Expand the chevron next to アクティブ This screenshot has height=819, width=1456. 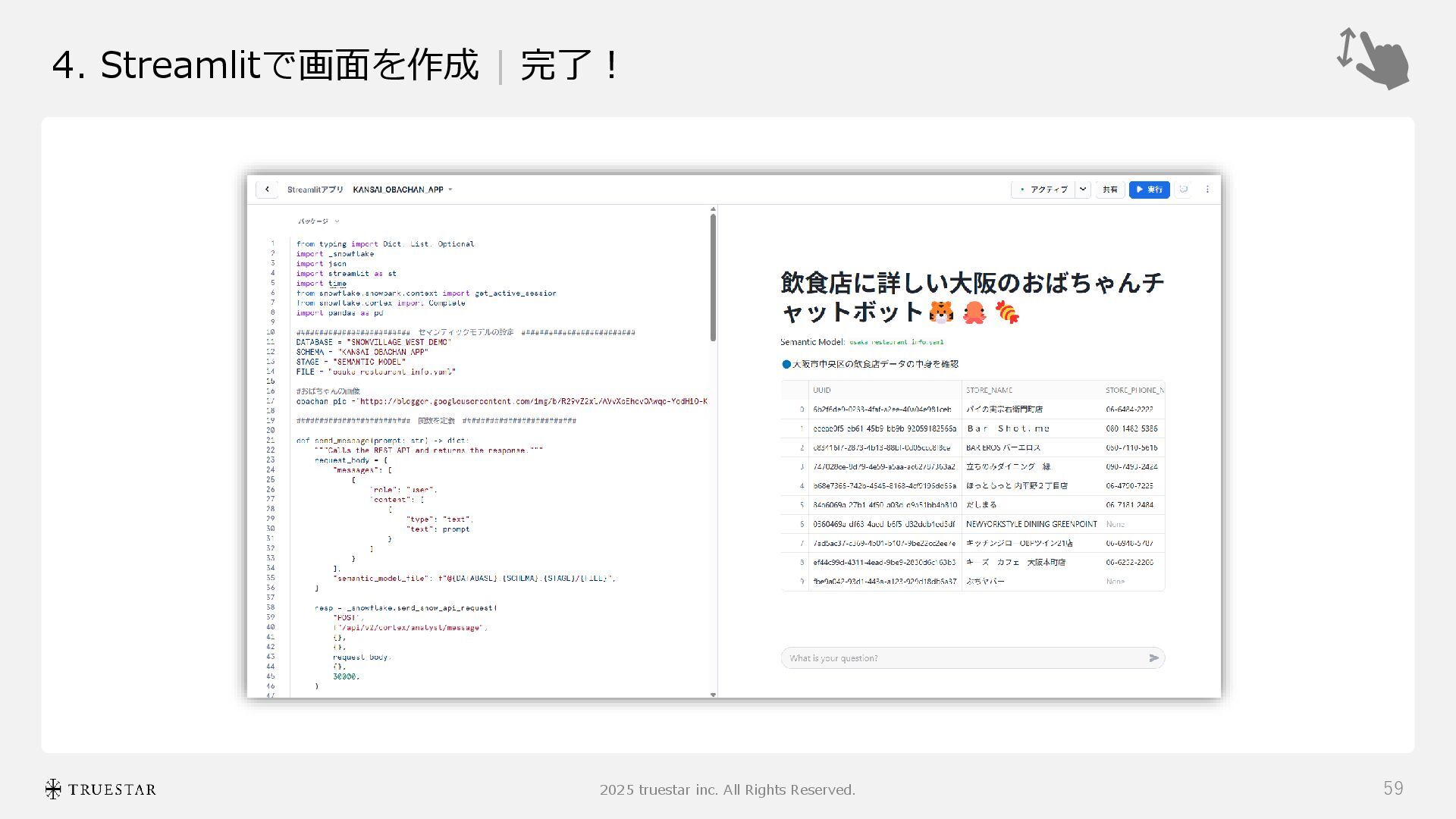coord(1083,190)
